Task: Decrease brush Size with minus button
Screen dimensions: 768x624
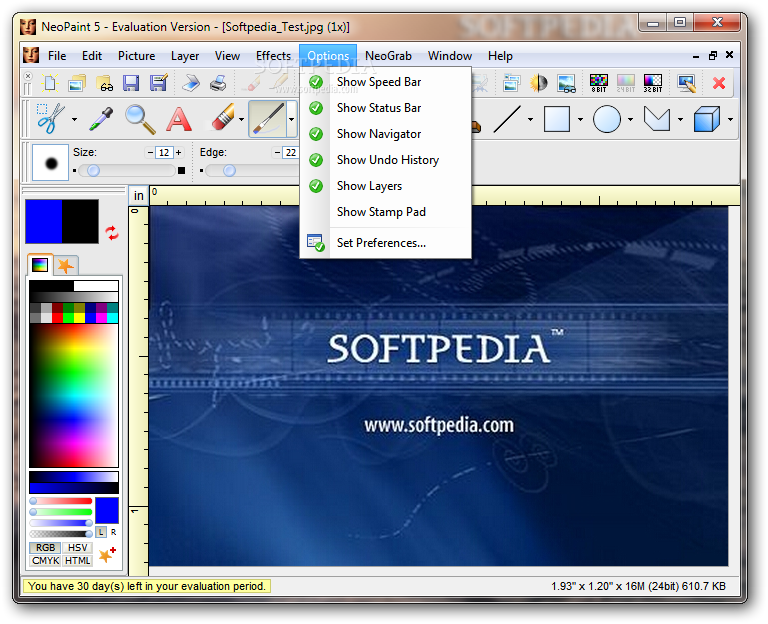Action: (150, 153)
